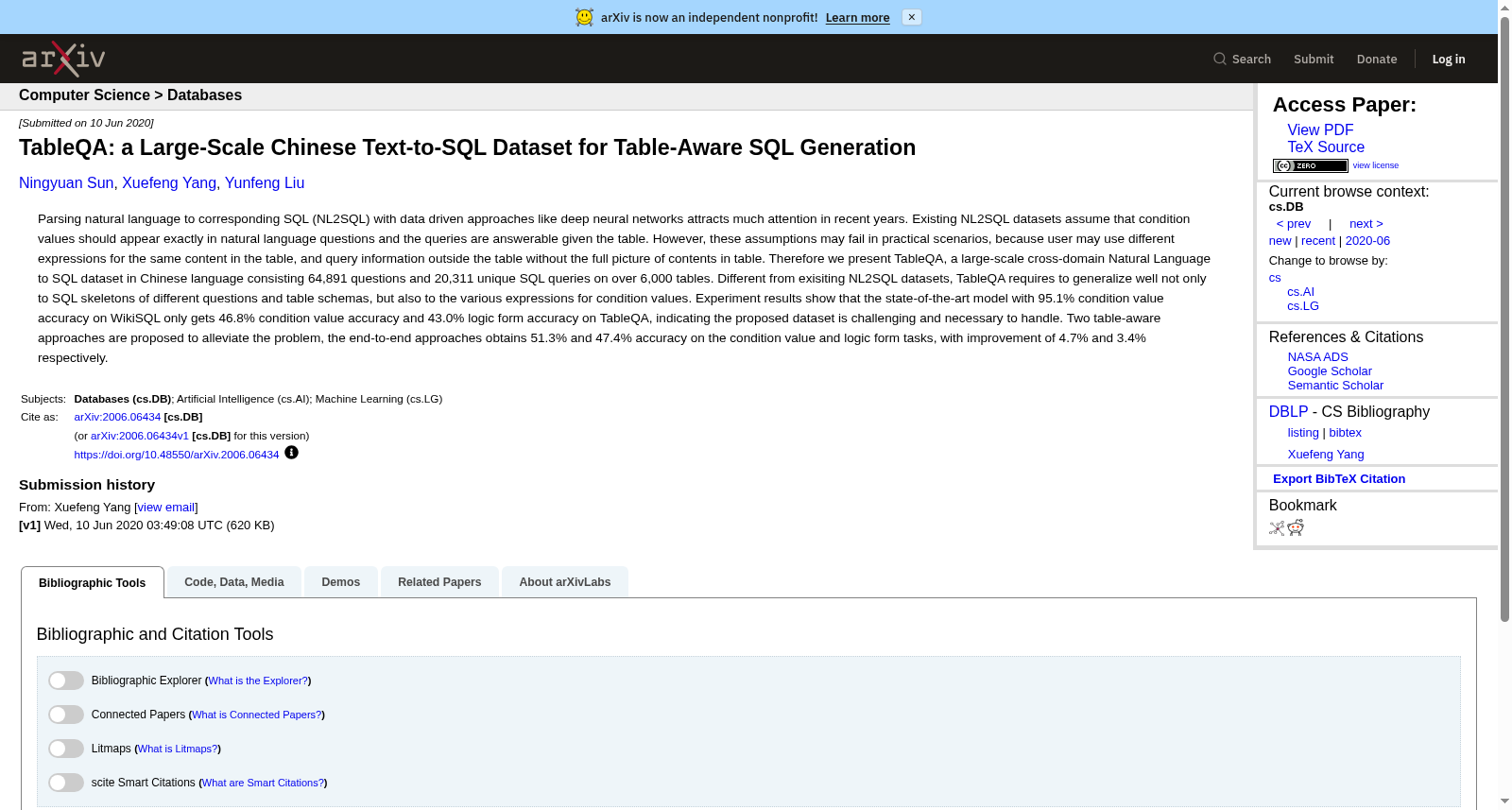
Task: Enable scite Smart Citations toggle
Action: click(66, 783)
